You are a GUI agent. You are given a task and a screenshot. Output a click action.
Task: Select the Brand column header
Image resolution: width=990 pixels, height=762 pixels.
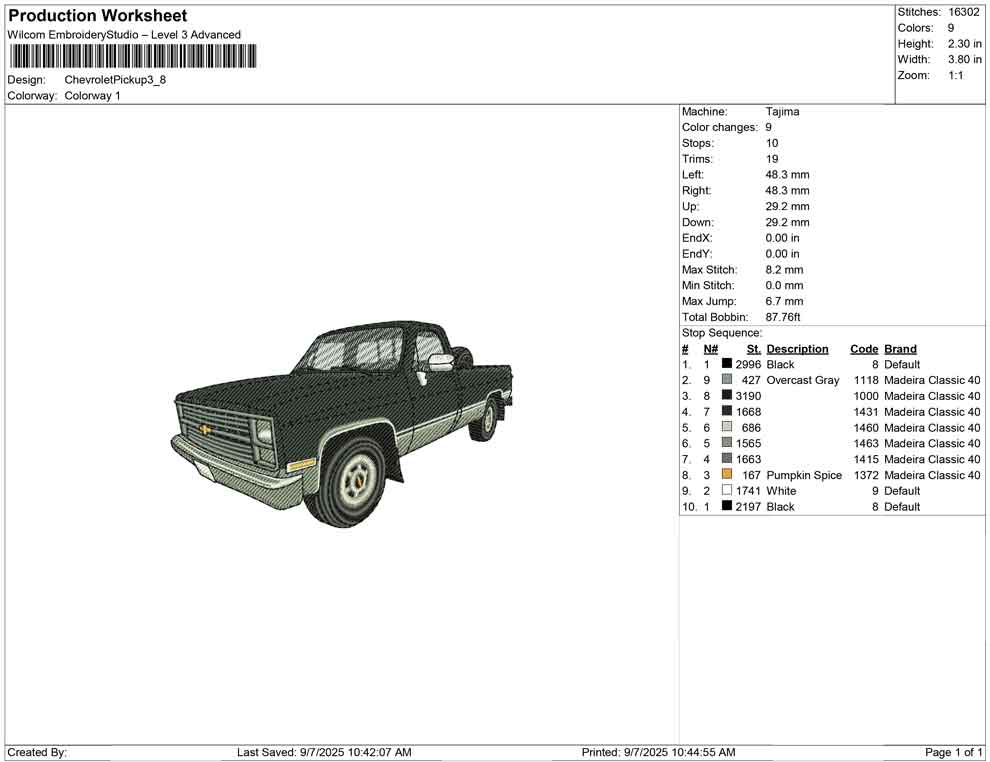[x=900, y=349]
